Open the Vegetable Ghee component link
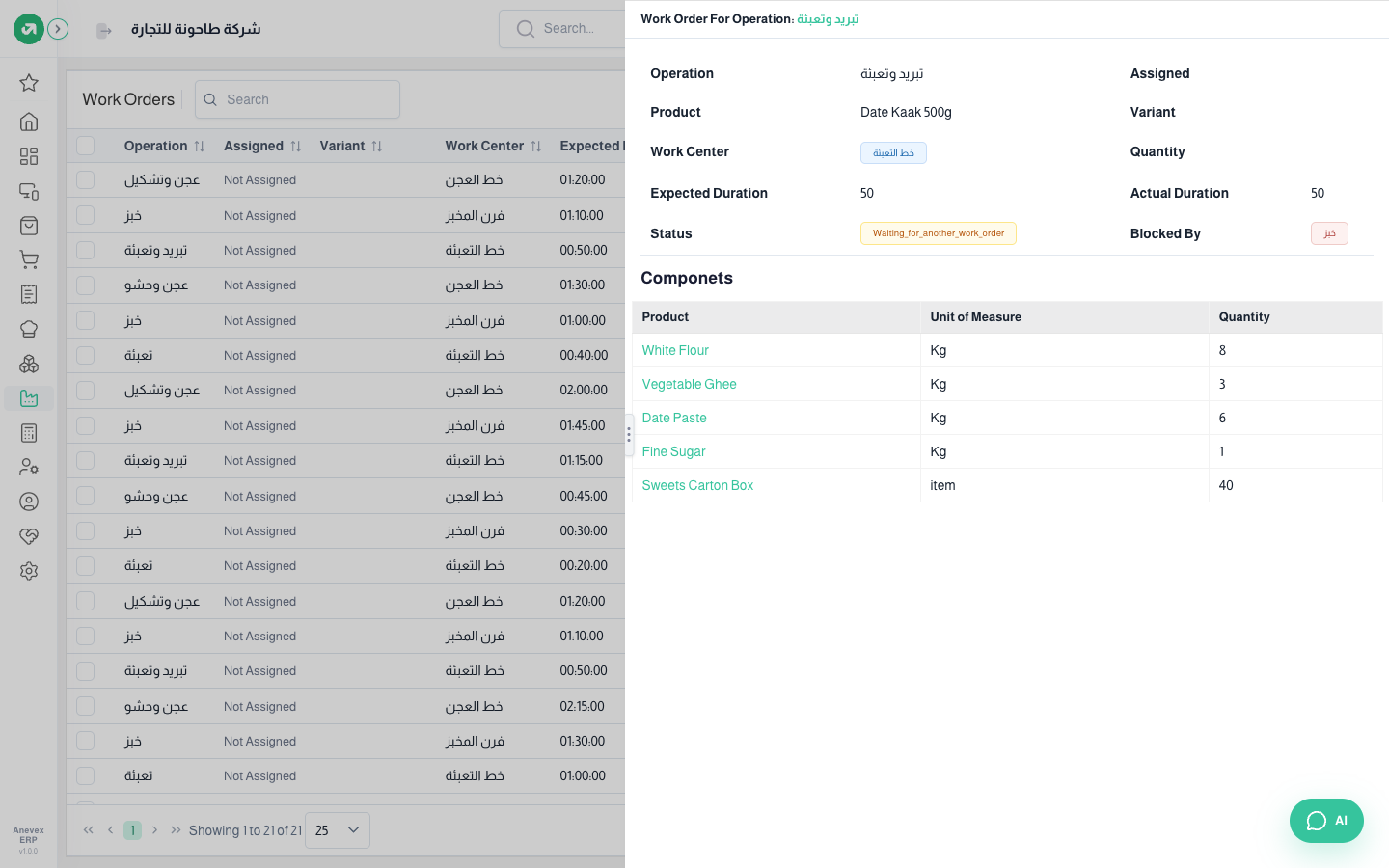The image size is (1389, 868). [690, 384]
